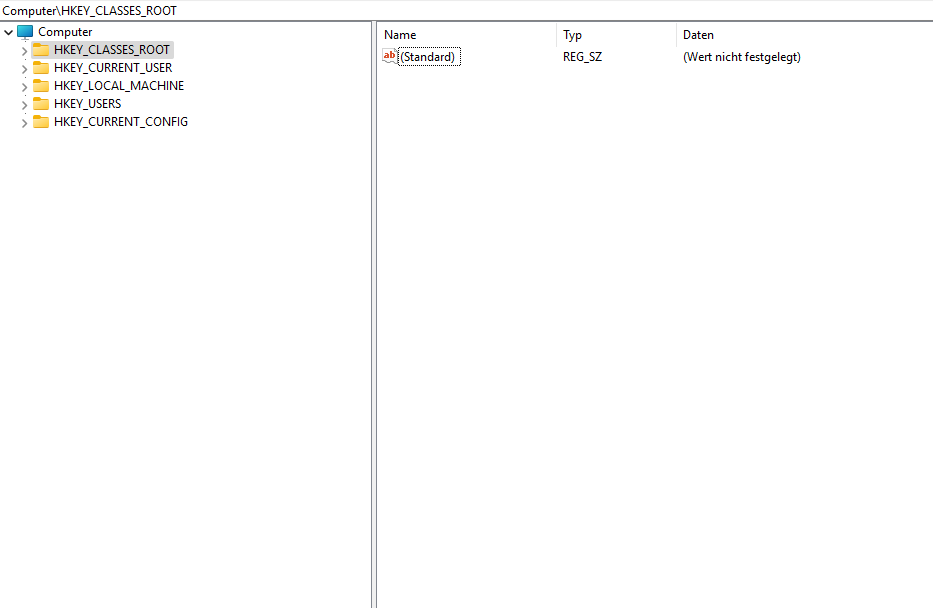
Task: Expand the HKEY_CLASSES_ROOT key
Action: point(24,50)
